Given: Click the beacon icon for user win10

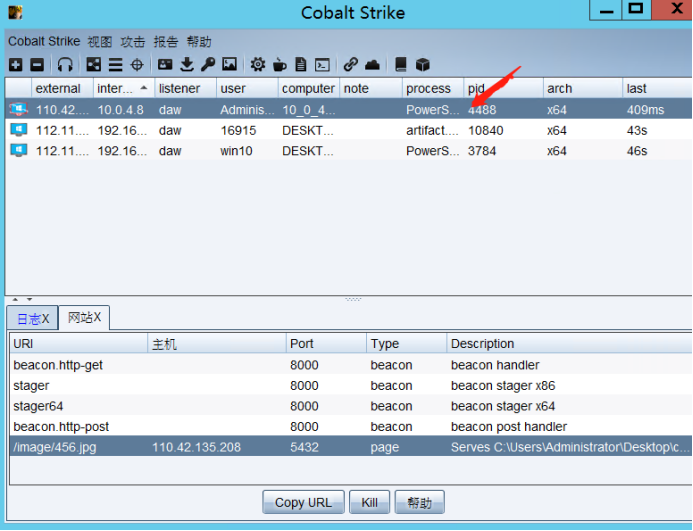Looking at the screenshot, I should (x=19, y=150).
